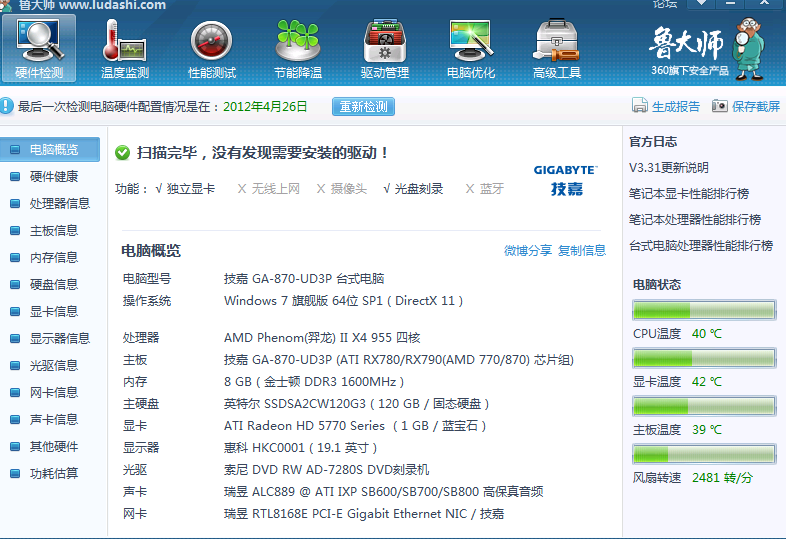Click the AMD Phenom II X4 955 processor text

coord(322,337)
